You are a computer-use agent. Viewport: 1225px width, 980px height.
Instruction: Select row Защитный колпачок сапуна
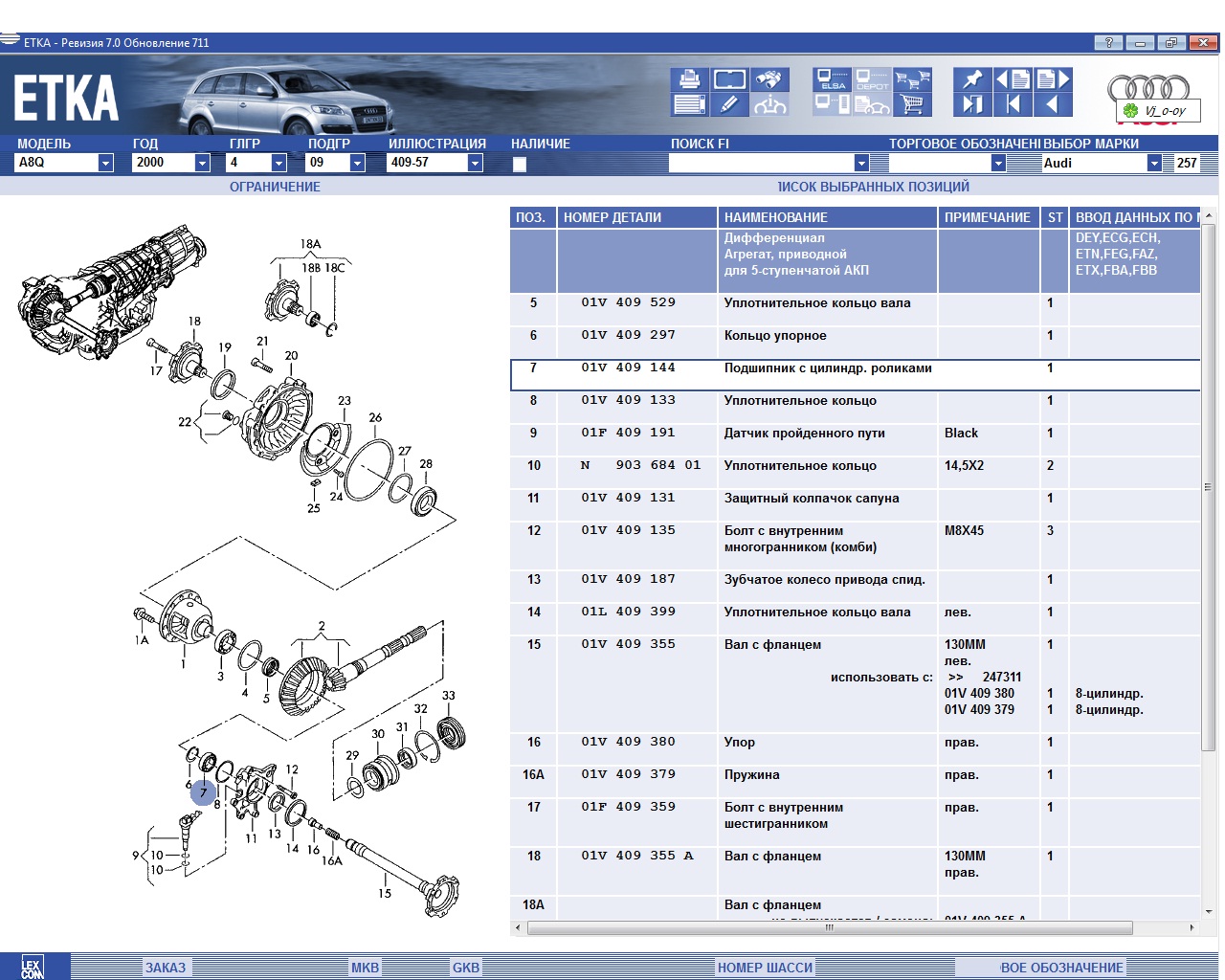[856, 505]
